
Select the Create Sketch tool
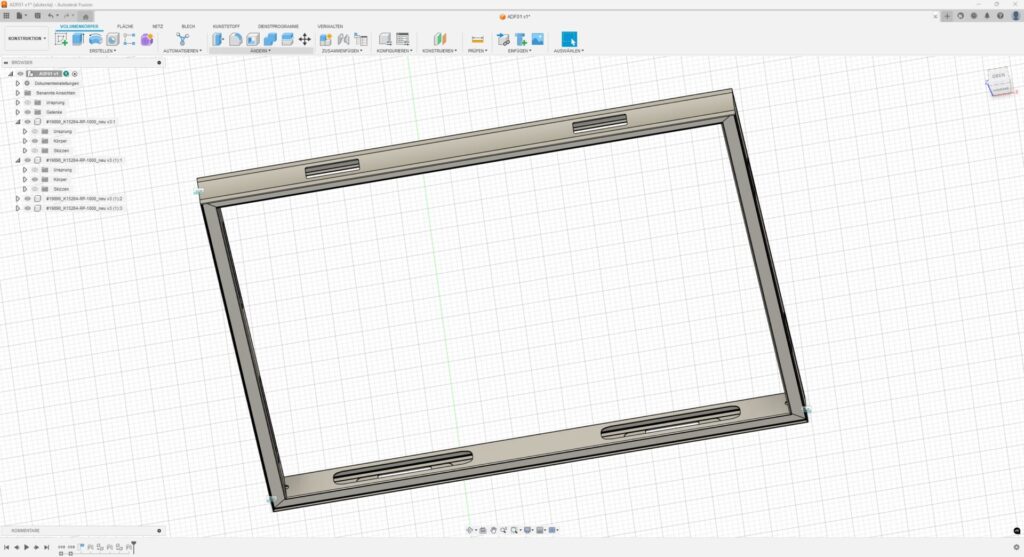[62, 39]
